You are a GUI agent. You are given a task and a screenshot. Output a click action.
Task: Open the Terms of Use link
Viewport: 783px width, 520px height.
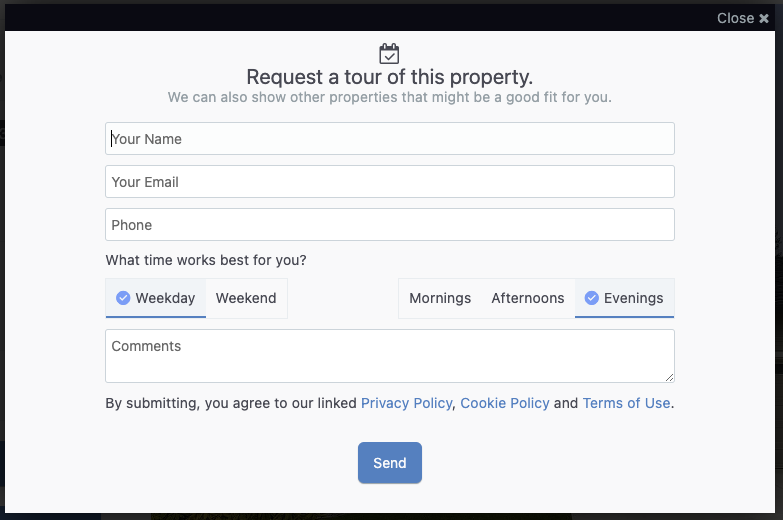click(x=626, y=403)
